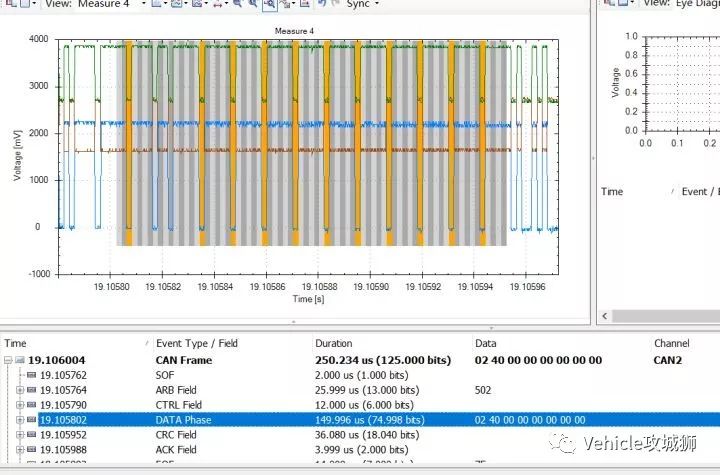Open the Measure 4 view dropdown
This screenshot has height=475, width=720.
pos(143,4)
